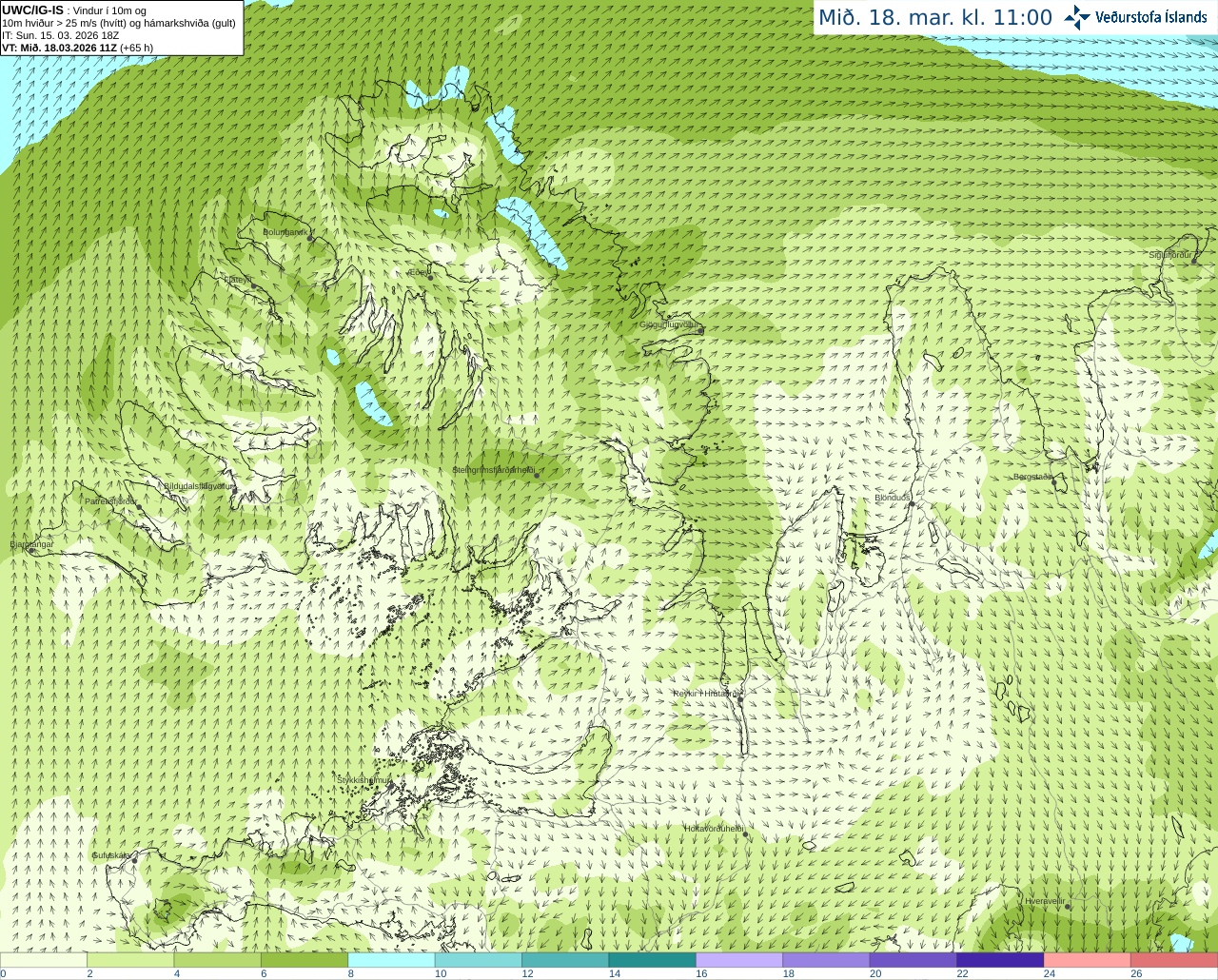
Task: Click the Reykir í Hrútafirði station label
Action: [707, 694]
